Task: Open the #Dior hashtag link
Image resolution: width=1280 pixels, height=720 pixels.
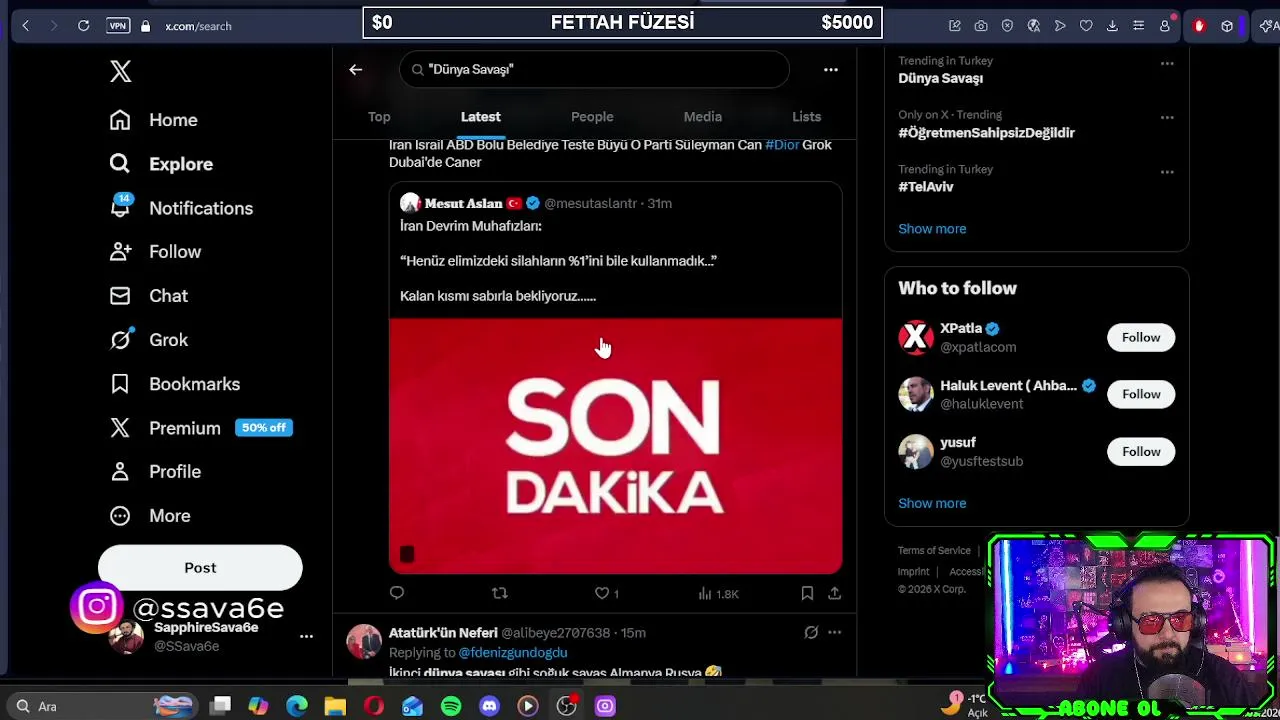Action: click(x=782, y=145)
